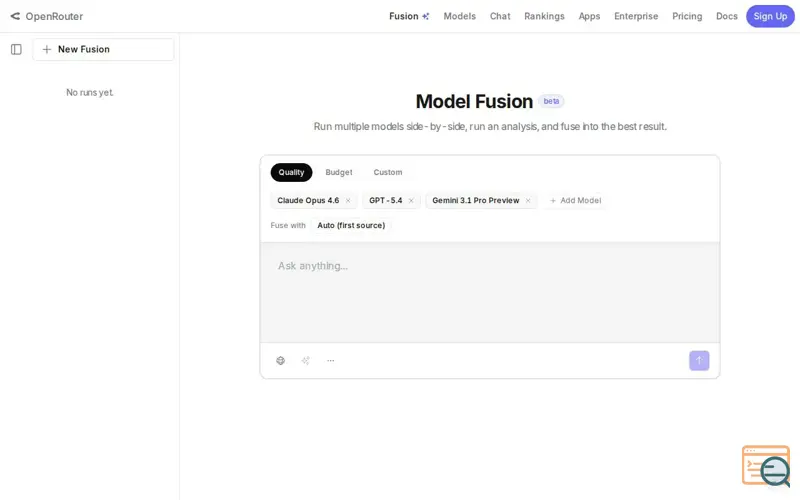The width and height of the screenshot is (800, 500).
Task: Open the floating assistant widget icon
Action: pos(766,466)
